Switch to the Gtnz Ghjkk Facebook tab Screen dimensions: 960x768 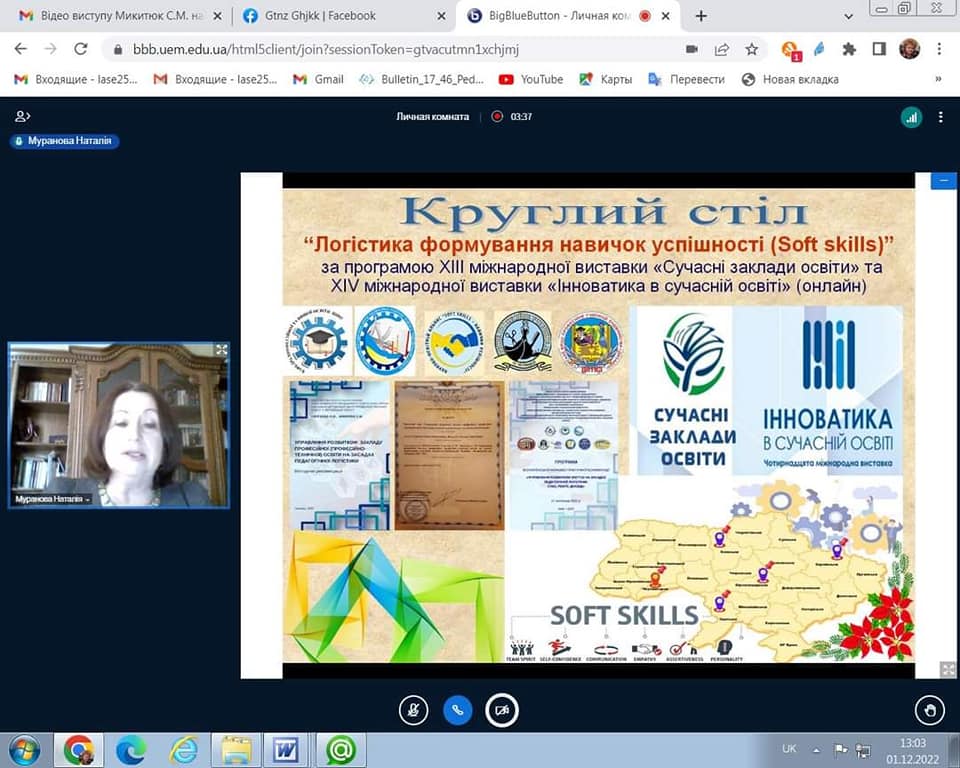coord(335,16)
